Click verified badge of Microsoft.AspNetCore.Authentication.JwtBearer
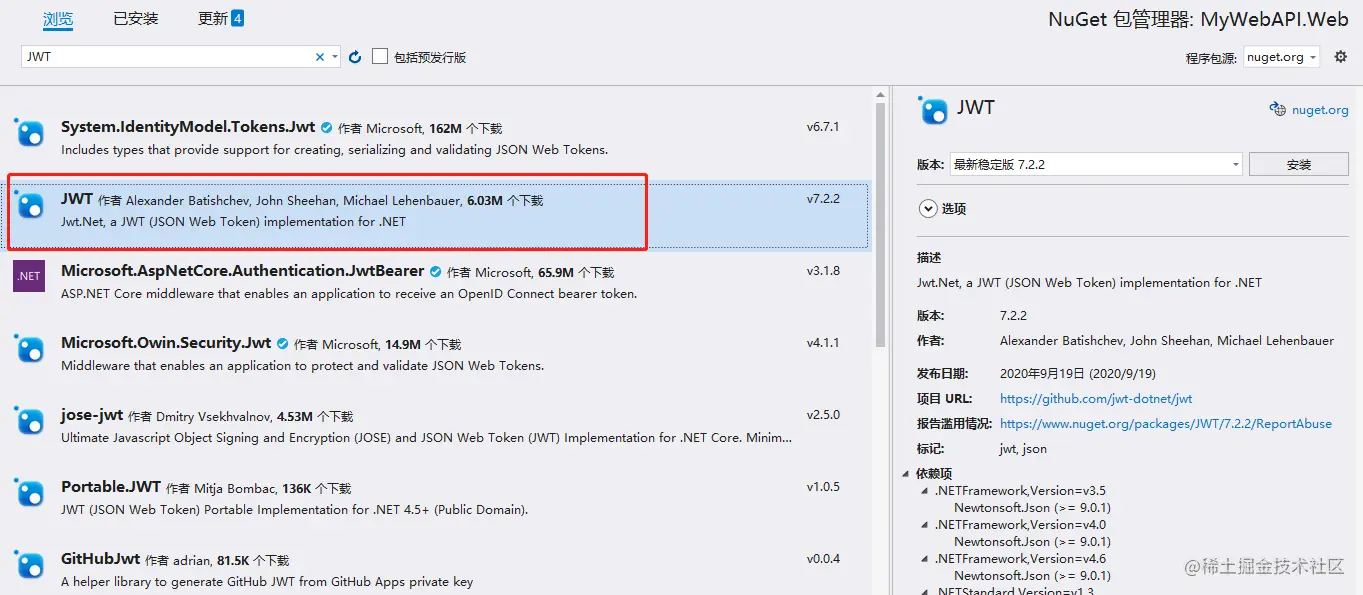Screen dimensions: 1363x595 [435, 272]
